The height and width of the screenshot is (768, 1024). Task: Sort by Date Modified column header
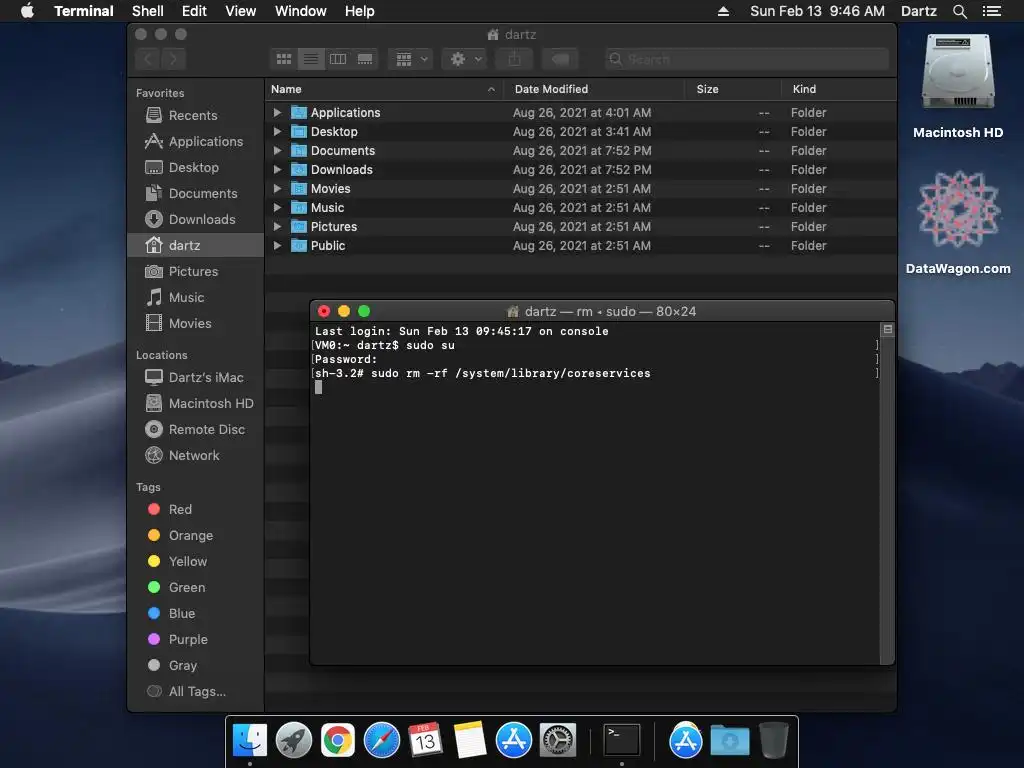[x=594, y=89]
